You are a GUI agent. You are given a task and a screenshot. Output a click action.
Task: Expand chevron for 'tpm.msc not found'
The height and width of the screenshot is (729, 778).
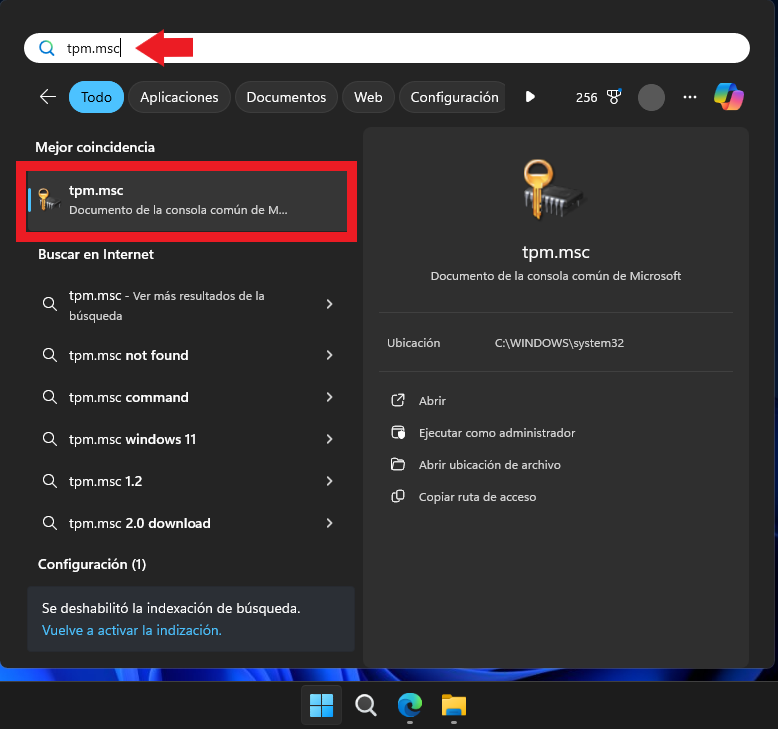tap(329, 355)
